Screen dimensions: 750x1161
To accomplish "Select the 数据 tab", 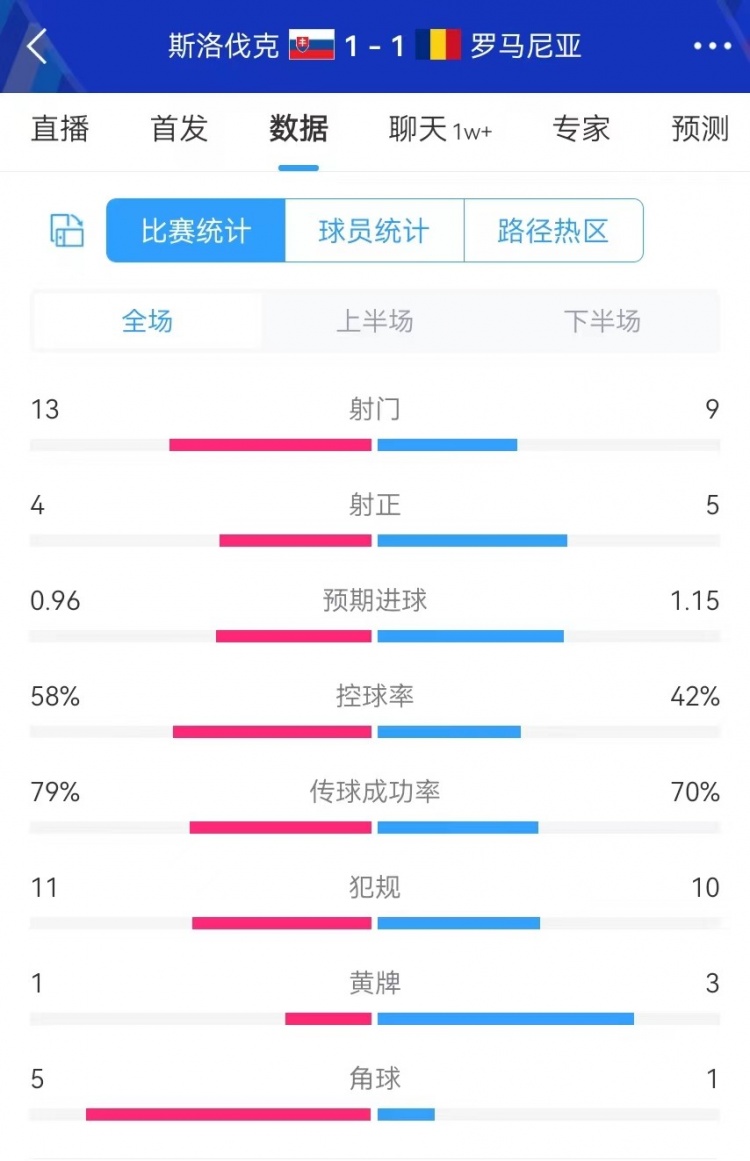I will [x=298, y=129].
